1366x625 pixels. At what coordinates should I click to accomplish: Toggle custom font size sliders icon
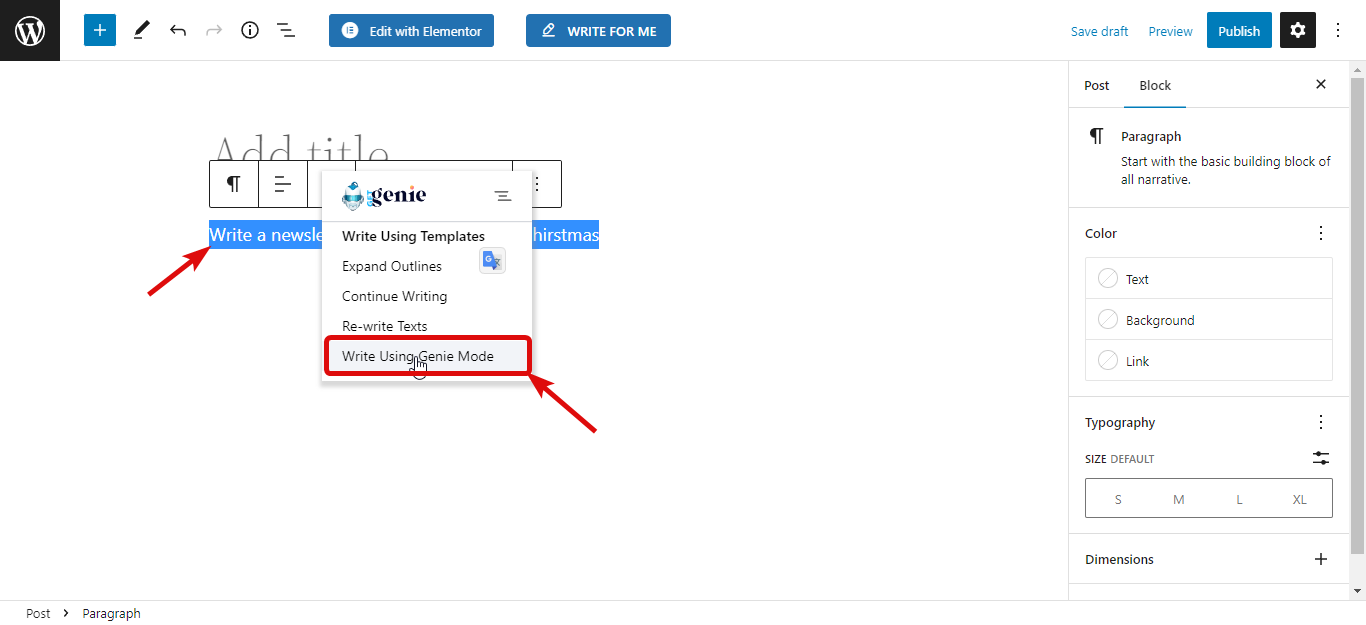tap(1321, 458)
